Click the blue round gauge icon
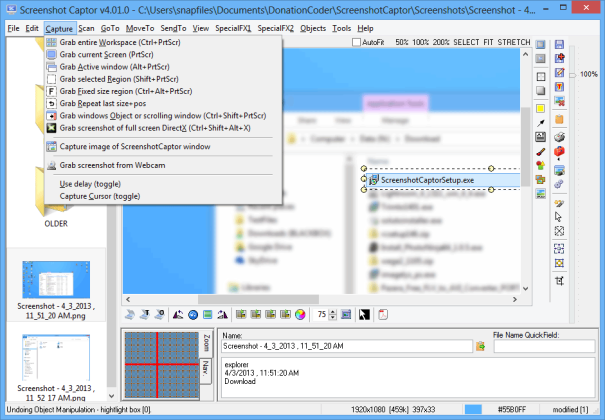 193,315
